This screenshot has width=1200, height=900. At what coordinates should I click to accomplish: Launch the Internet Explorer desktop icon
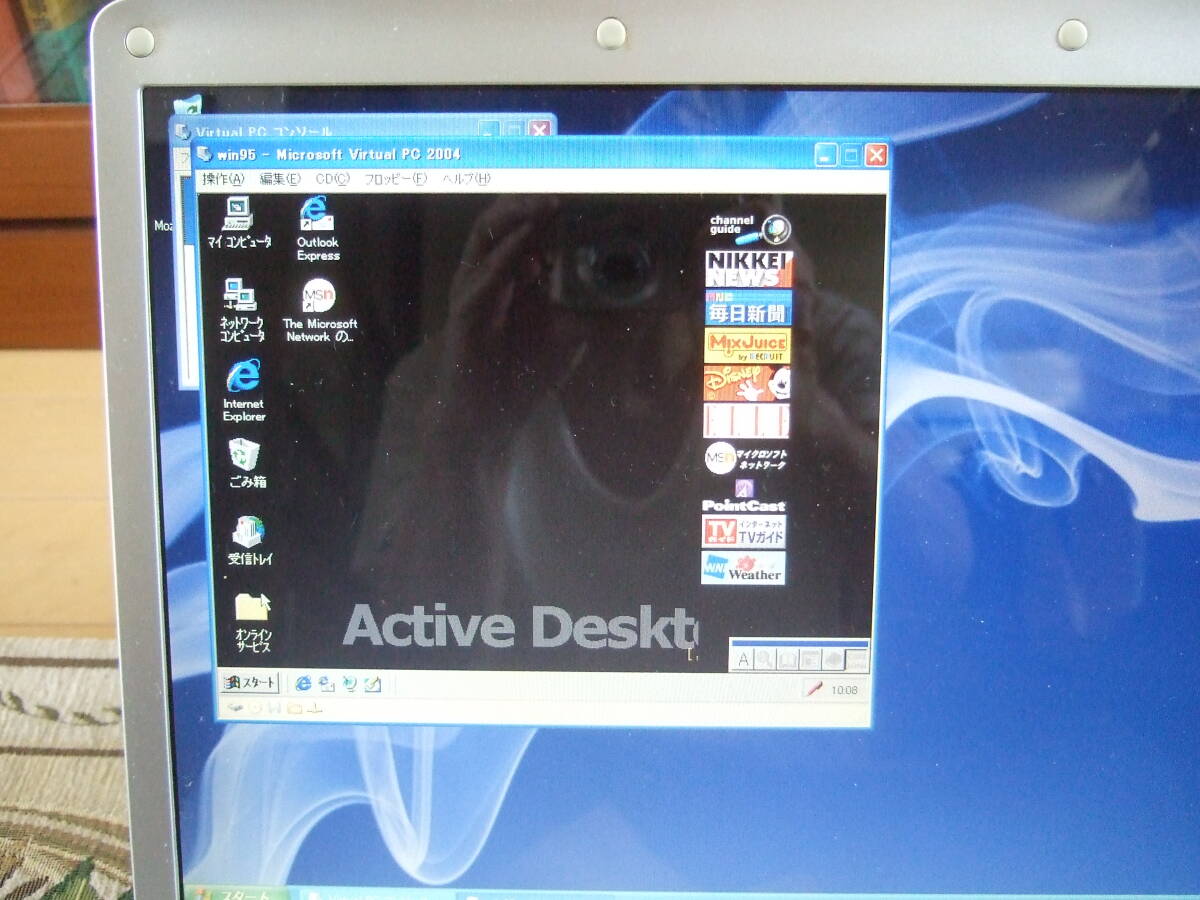(243, 390)
